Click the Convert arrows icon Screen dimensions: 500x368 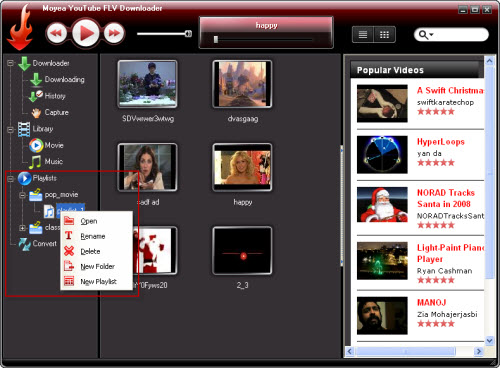(x=25, y=244)
